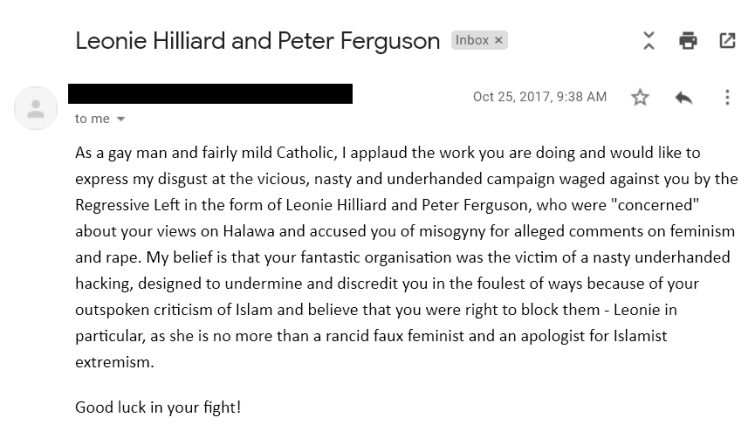755x445 pixels.
Task: Click the subject line heading
Action: coord(257,41)
